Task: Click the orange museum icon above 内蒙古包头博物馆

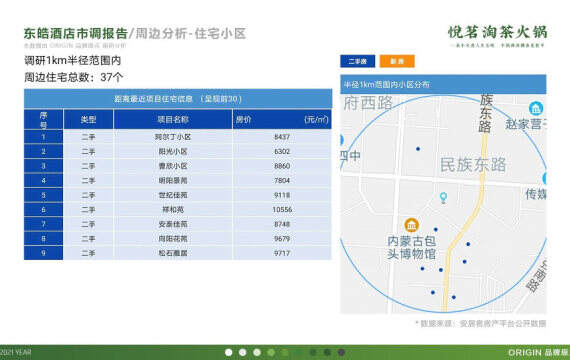Action: tap(412, 225)
